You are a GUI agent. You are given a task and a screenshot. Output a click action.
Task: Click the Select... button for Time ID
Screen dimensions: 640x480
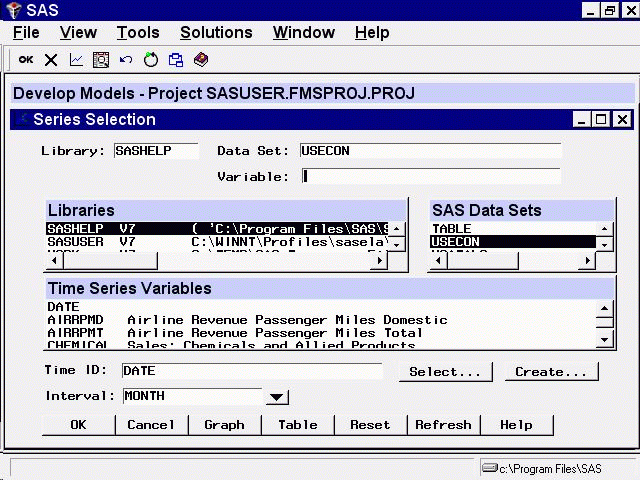445,372
